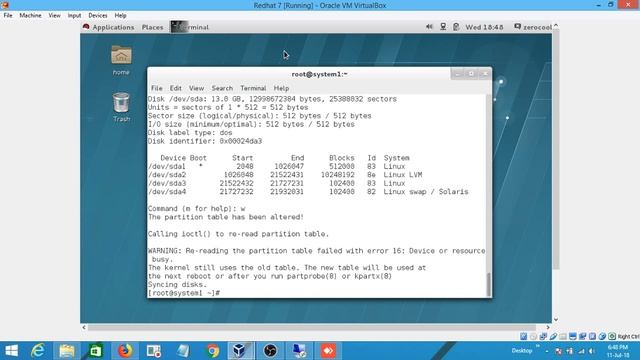Image resolution: width=640 pixels, height=360 pixels.
Task: Click the VirtualBox vertical scrollbar thumb
Action: (x=556, y=149)
